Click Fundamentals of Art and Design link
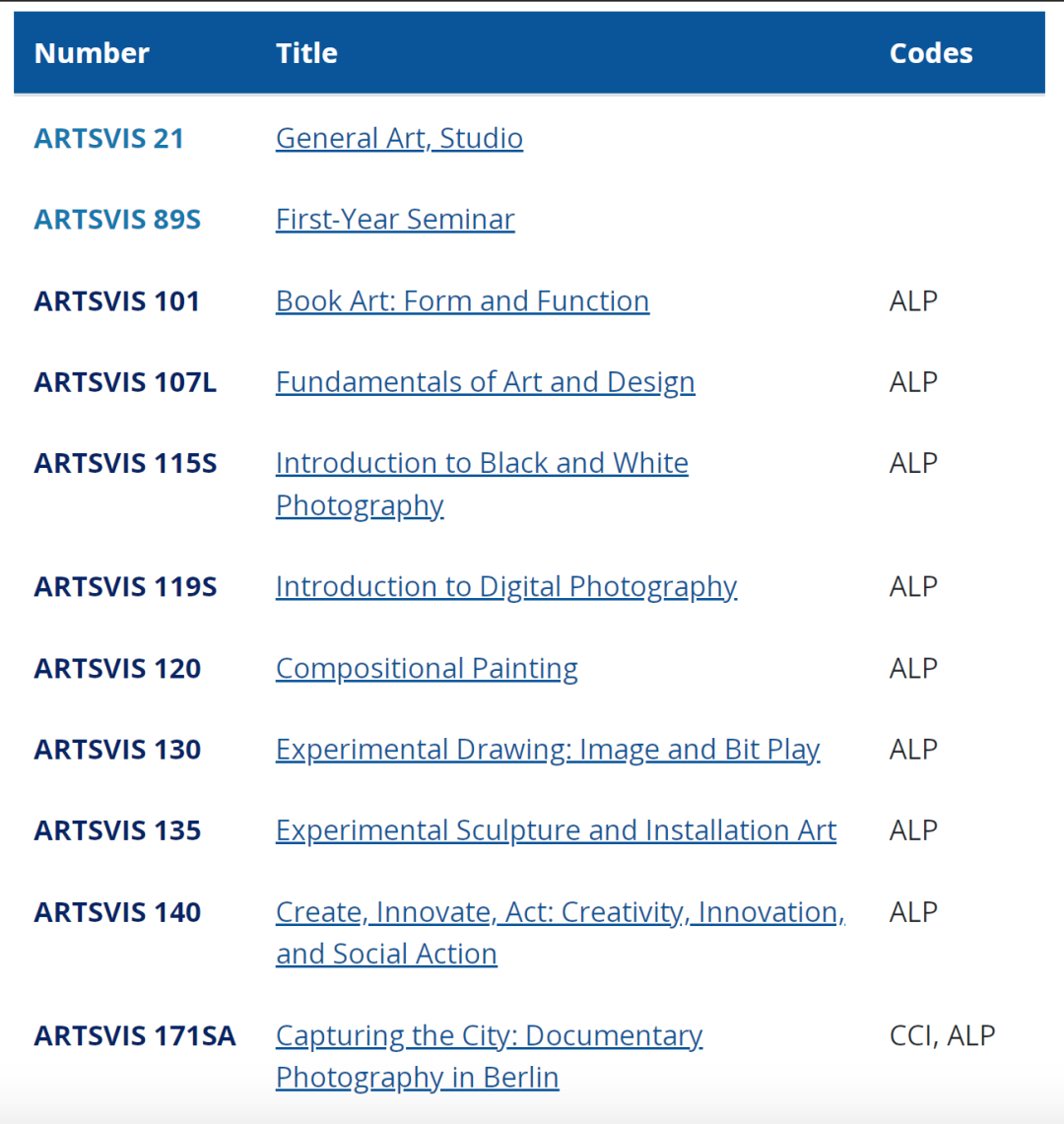 pos(485,381)
